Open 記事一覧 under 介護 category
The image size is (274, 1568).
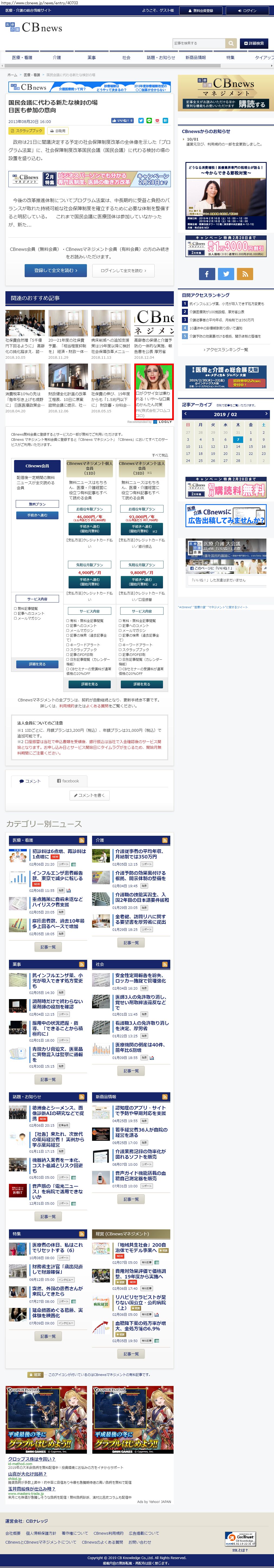coord(131,943)
